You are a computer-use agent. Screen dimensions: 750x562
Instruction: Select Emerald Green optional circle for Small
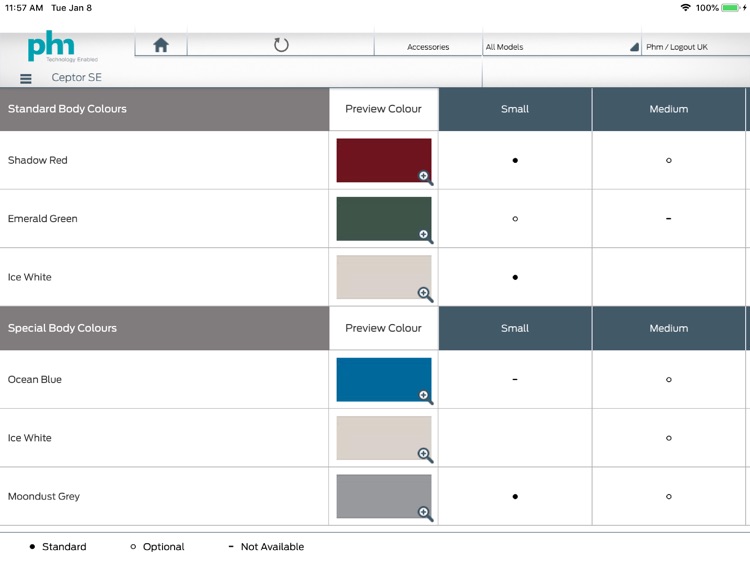515,219
